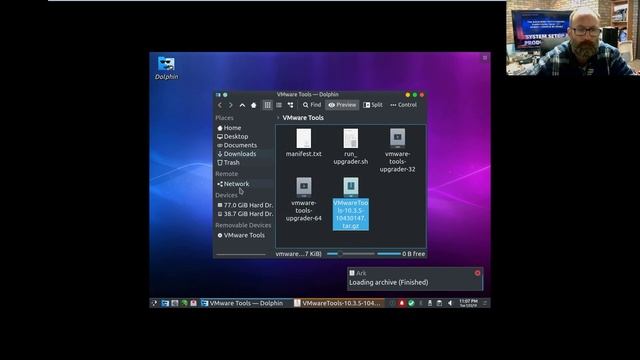This screenshot has height=360, width=640.
Task: Split the Dolphin view
Action: [373, 105]
